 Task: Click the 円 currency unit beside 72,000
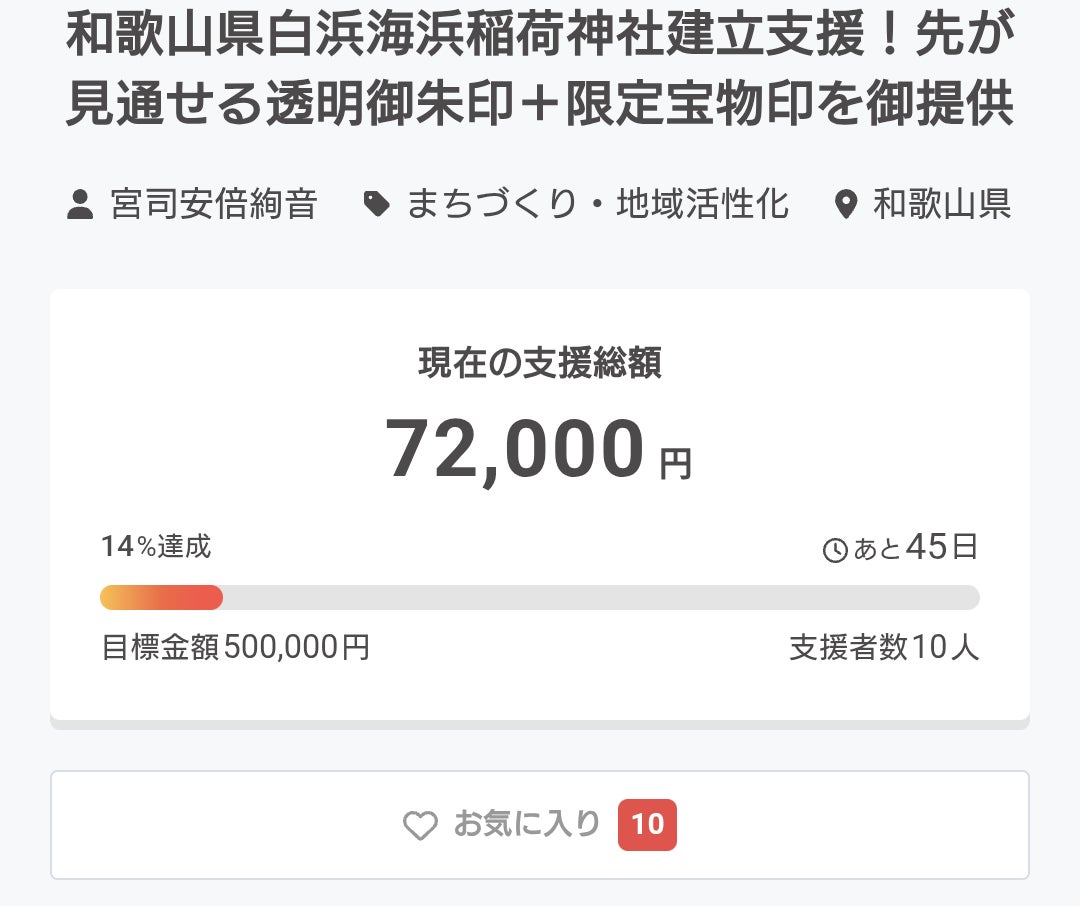[676, 464]
